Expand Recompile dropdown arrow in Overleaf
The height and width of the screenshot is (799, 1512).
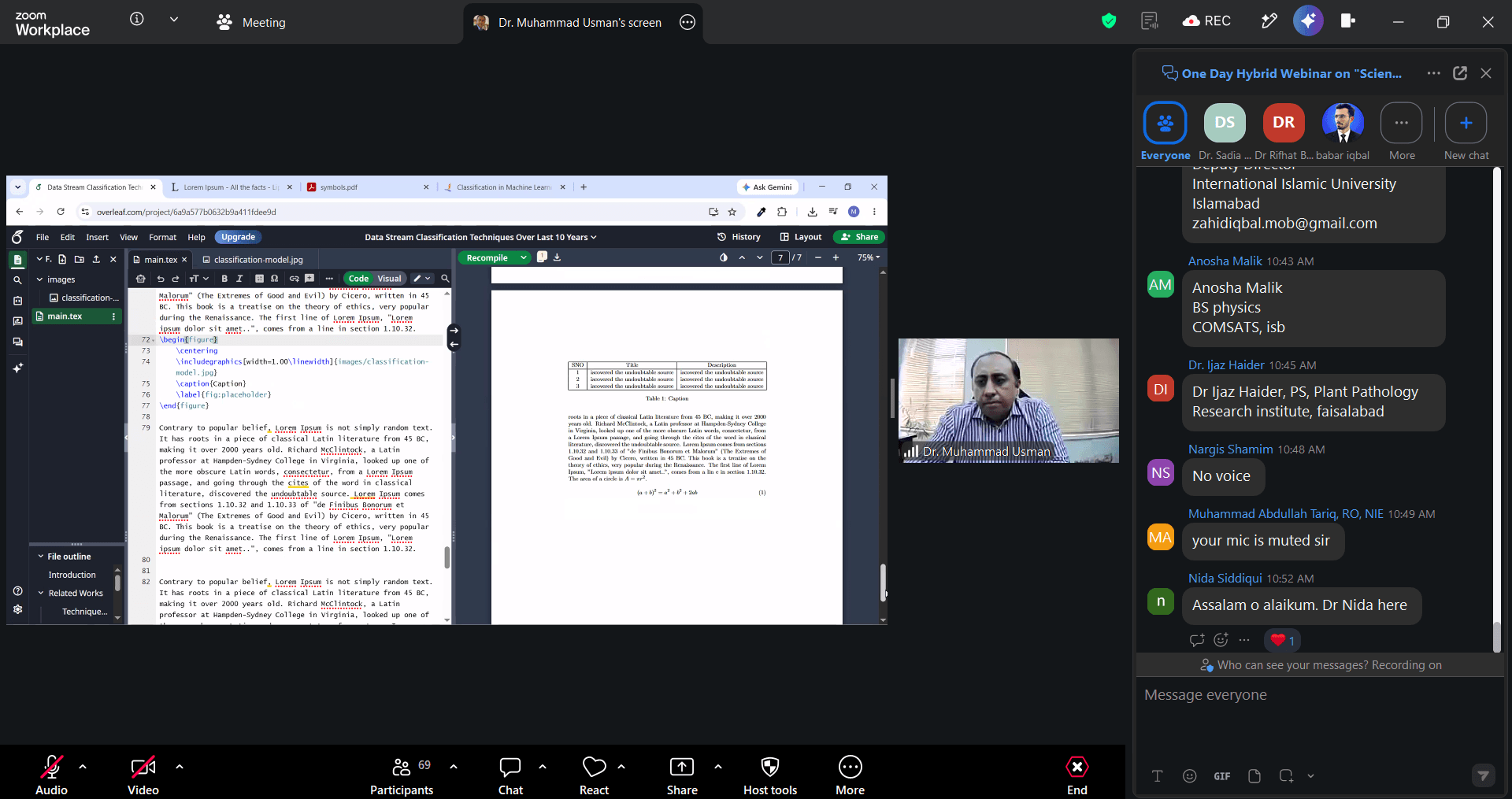pyautogui.click(x=524, y=257)
